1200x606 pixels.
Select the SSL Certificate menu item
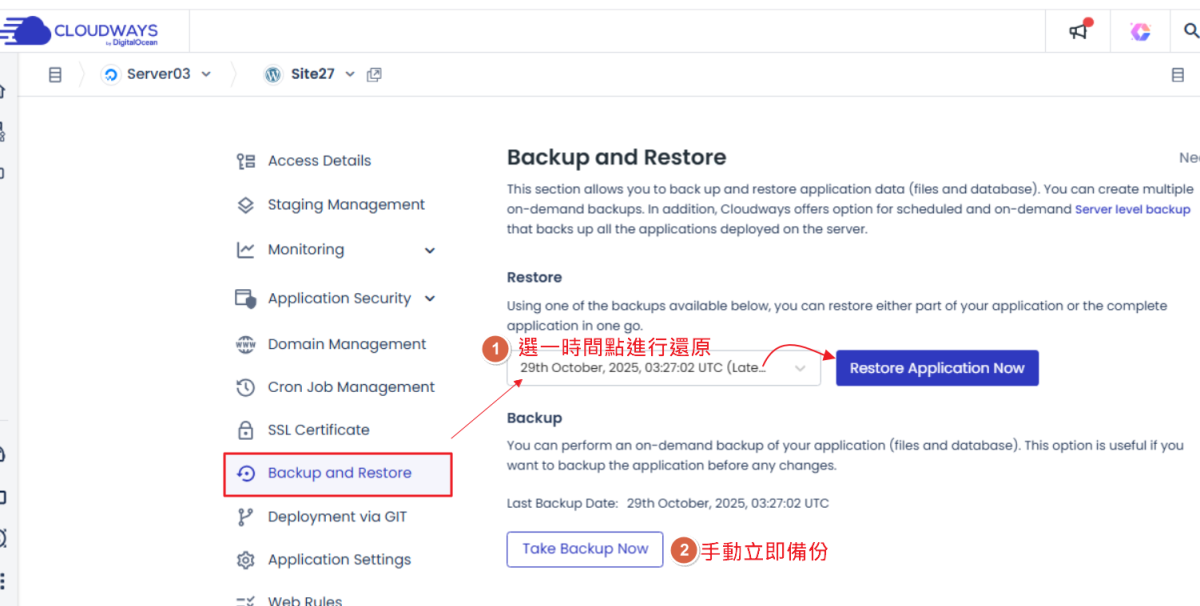pyautogui.click(x=318, y=430)
